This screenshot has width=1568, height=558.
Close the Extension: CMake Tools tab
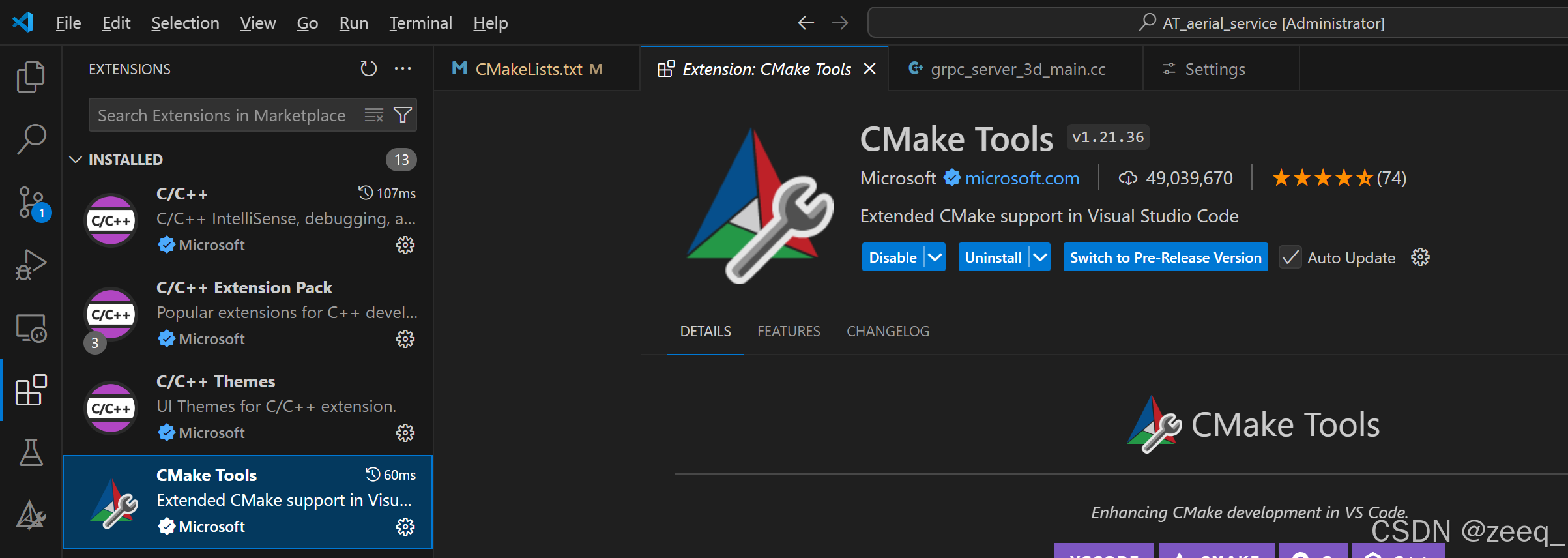pyautogui.click(x=869, y=68)
